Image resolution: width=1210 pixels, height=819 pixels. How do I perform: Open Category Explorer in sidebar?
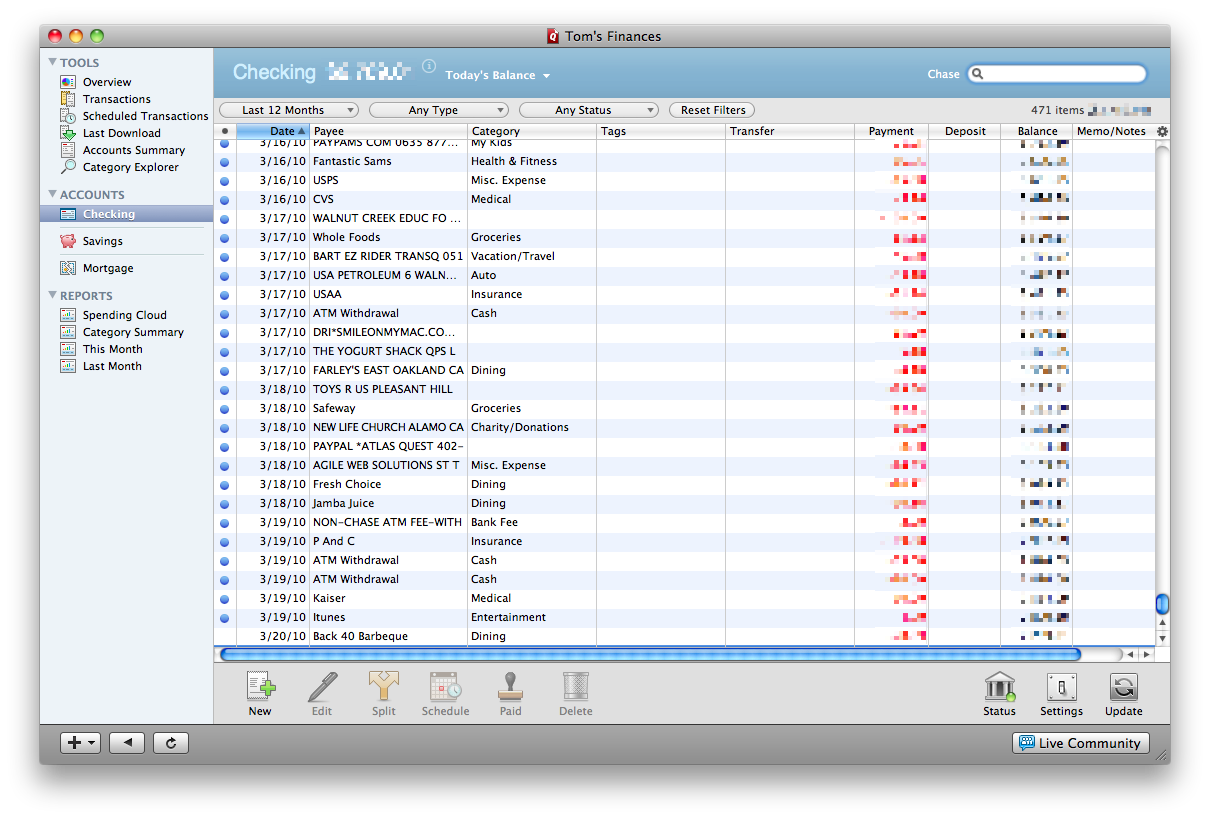(131, 167)
